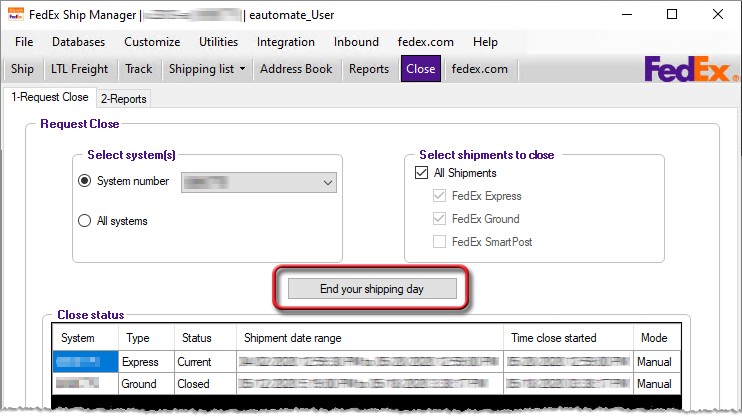Open the fedex.com menu in the menu bar
The width and height of the screenshot is (742, 416).
click(425, 42)
